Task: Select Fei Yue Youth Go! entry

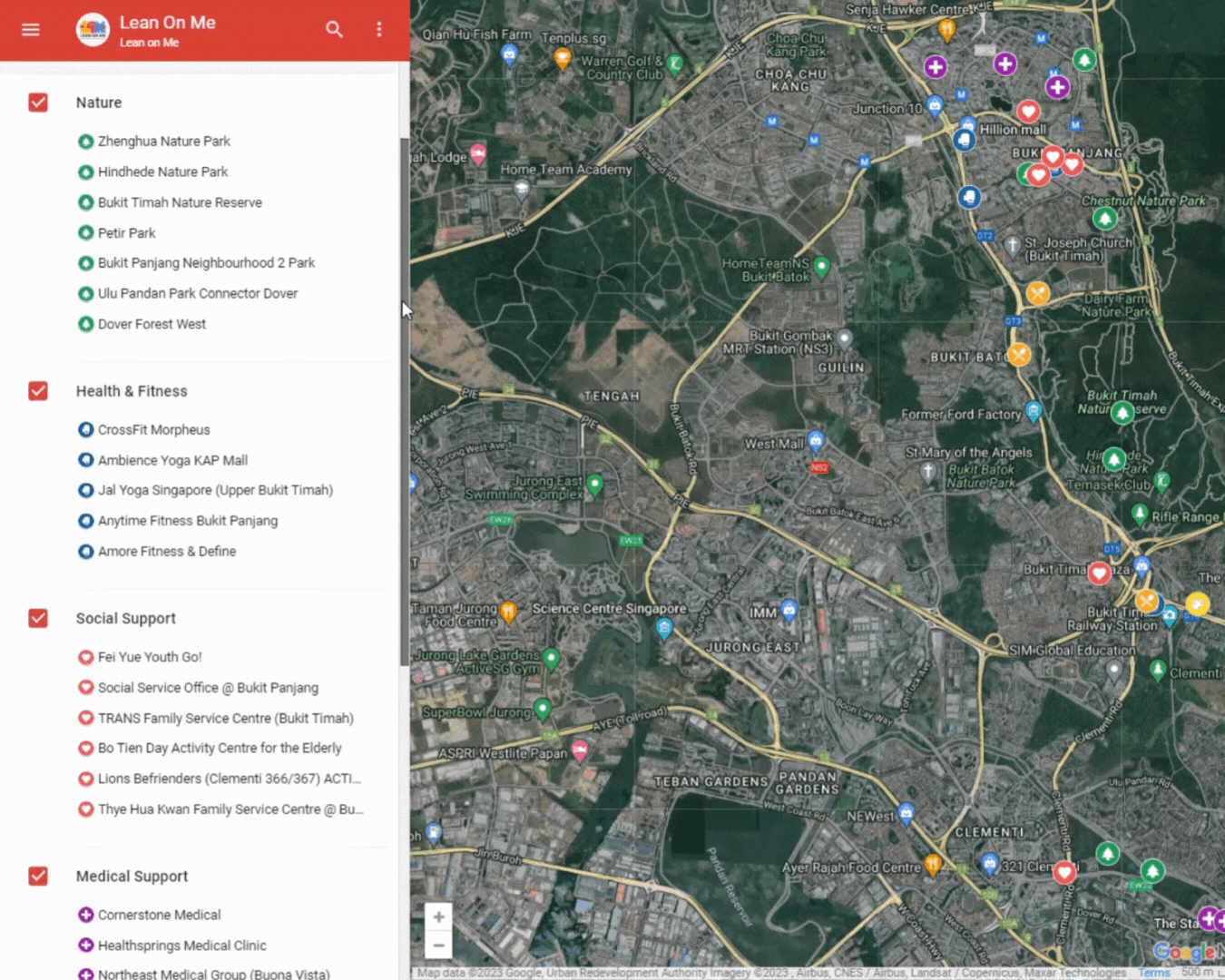Action: coord(150,657)
